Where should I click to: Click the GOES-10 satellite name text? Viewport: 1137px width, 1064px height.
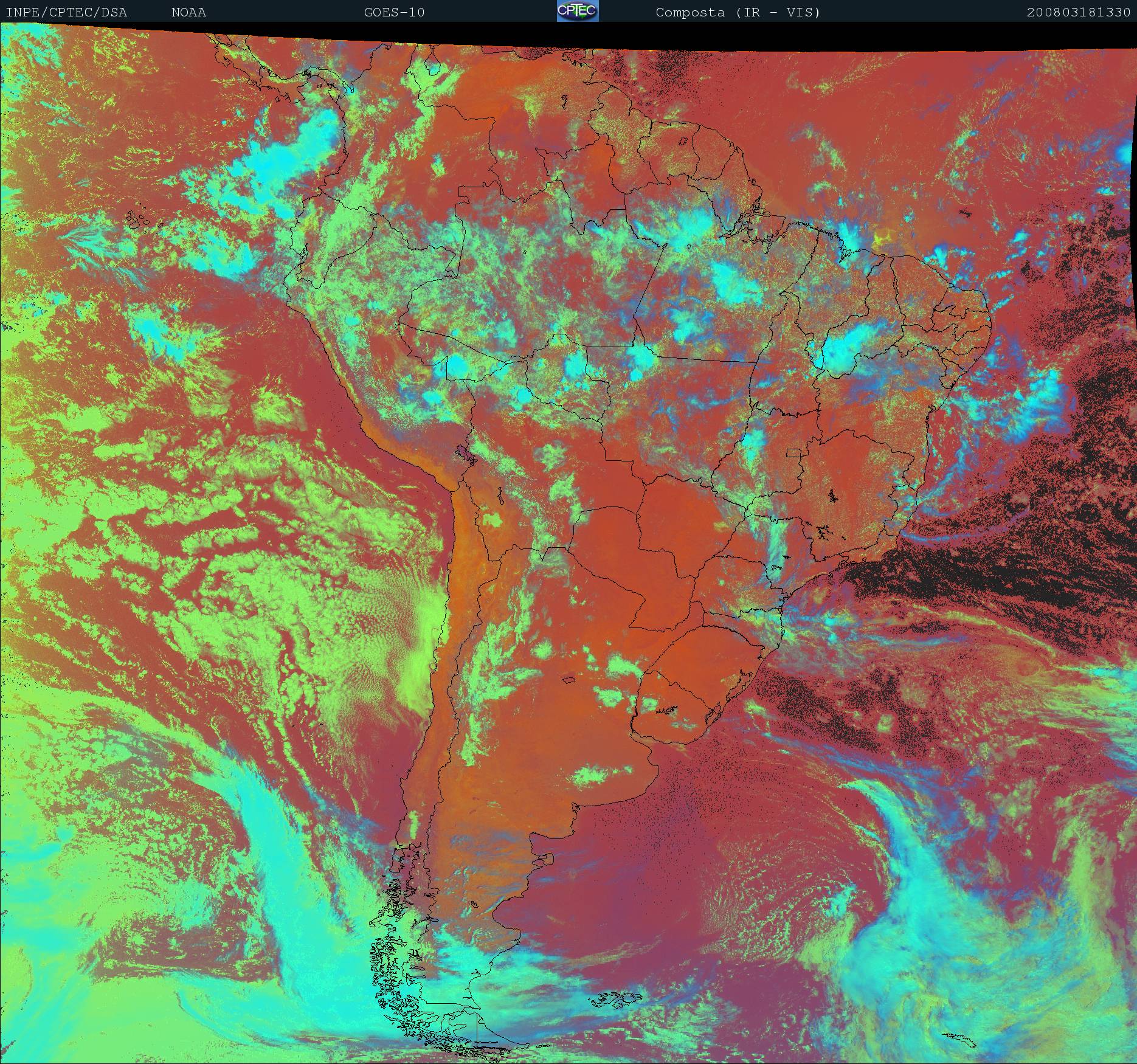394,12
